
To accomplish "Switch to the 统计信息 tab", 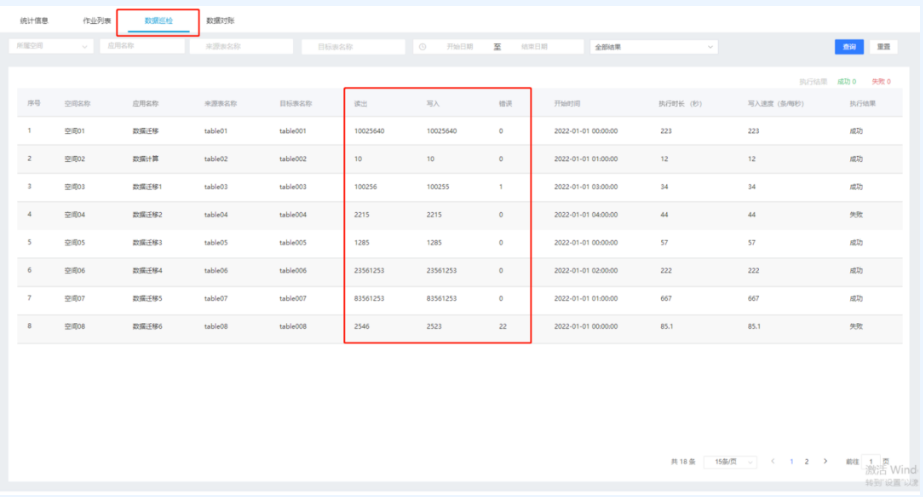I will point(34,20).
